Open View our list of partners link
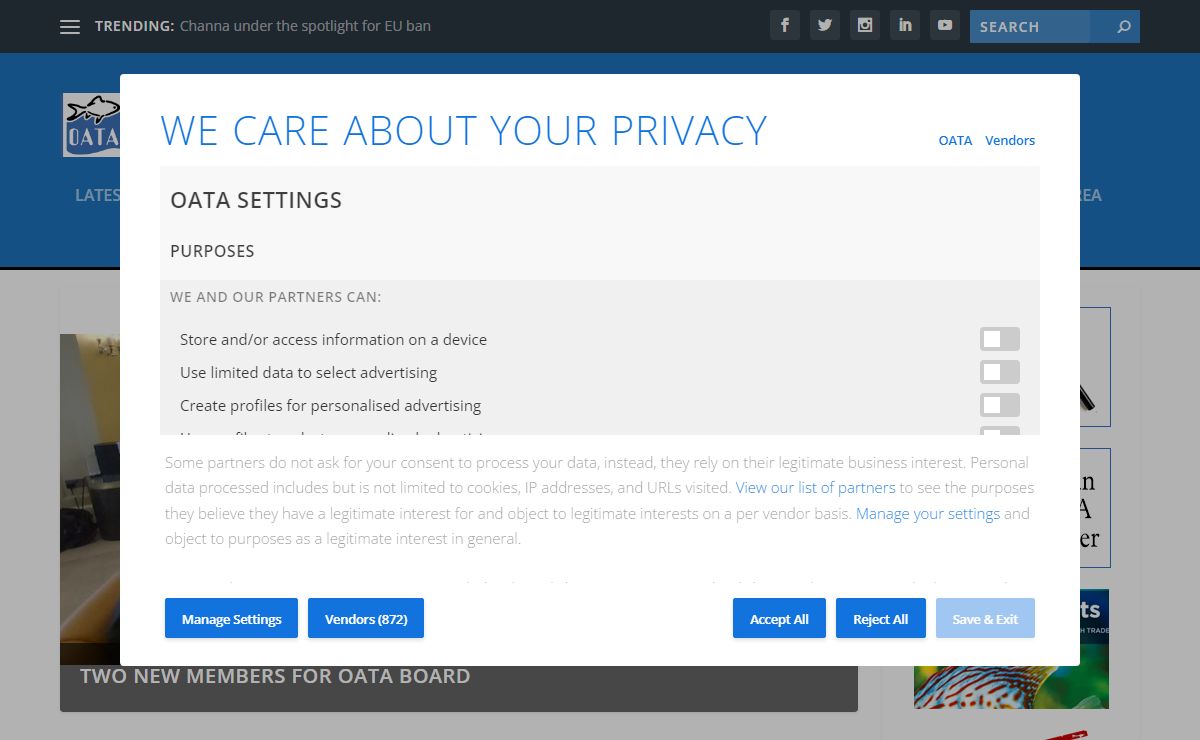Viewport: 1200px width, 740px height. point(815,488)
